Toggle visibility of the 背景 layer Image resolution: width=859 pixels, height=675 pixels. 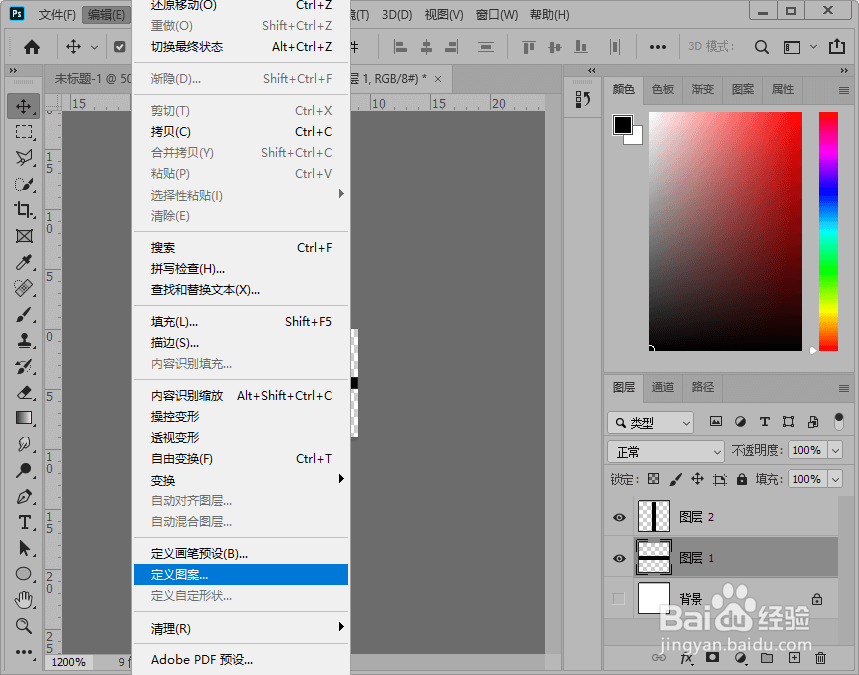[x=620, y=598]
